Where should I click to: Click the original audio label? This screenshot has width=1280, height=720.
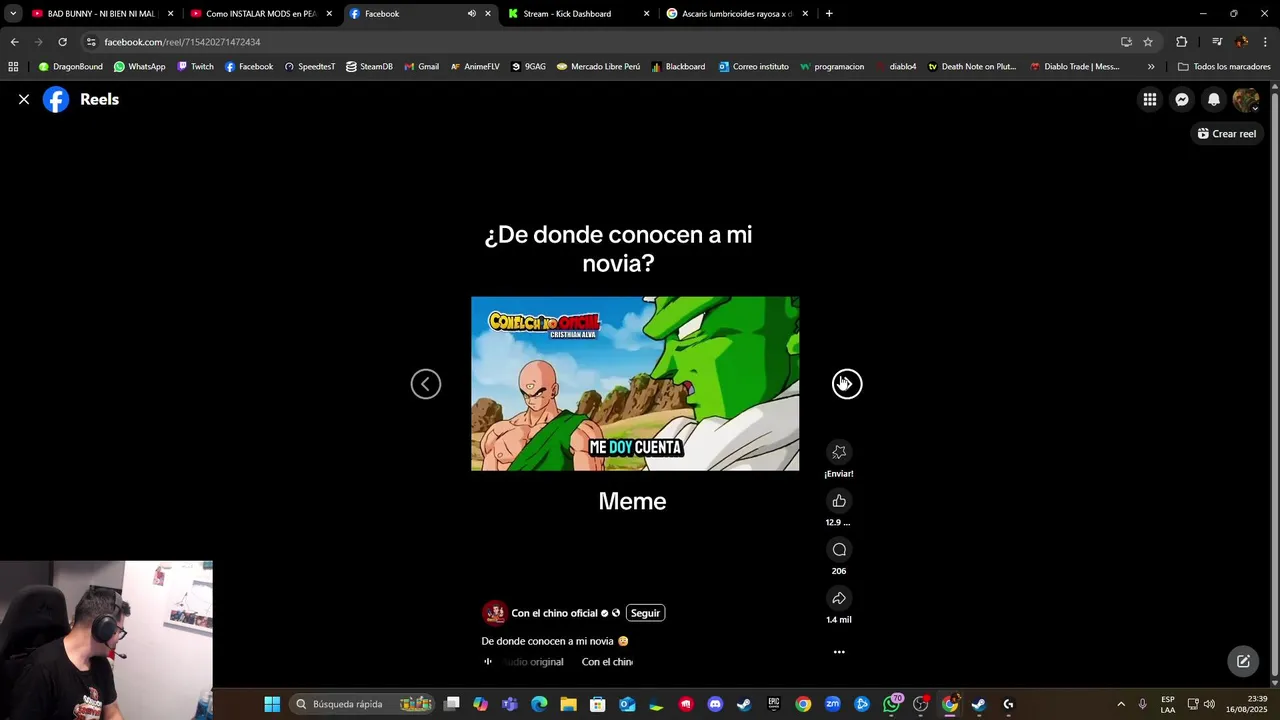coord(533,662)
